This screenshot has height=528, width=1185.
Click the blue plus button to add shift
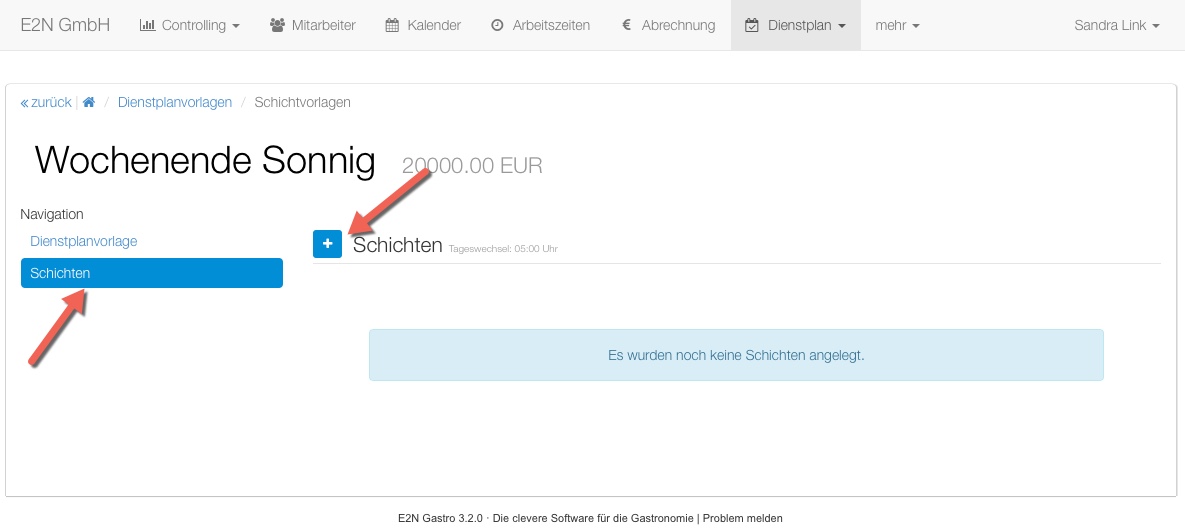pos(327,244)
